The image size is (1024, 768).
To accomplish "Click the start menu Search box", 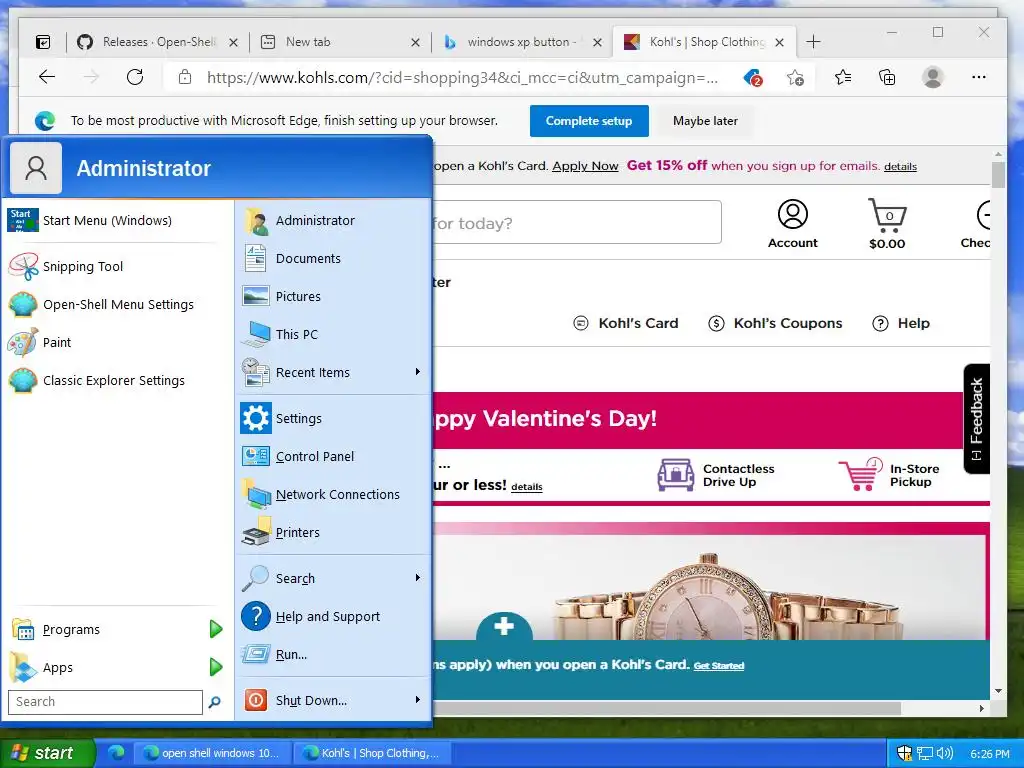I will pyautogui.click(x=105, y=702).
